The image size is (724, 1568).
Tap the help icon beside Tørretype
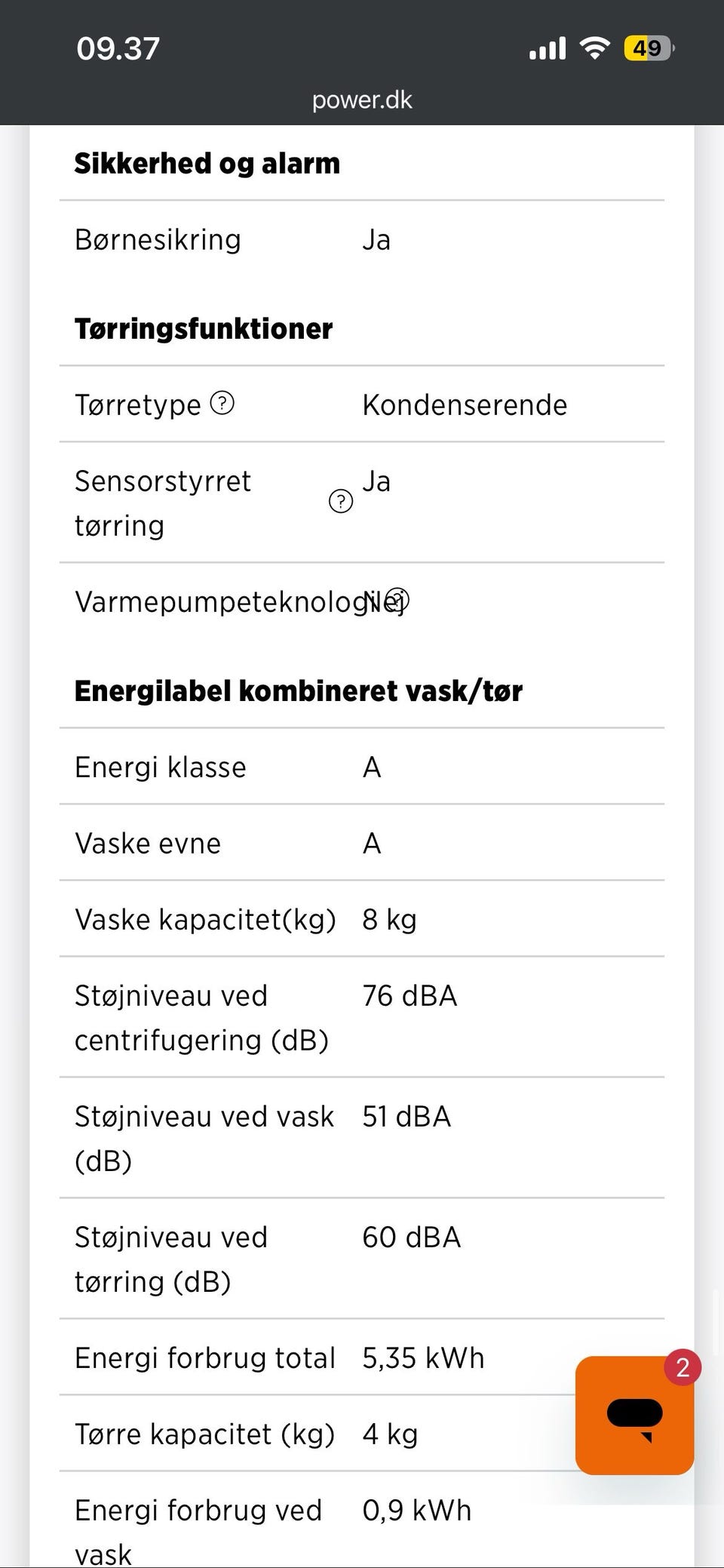222,403
